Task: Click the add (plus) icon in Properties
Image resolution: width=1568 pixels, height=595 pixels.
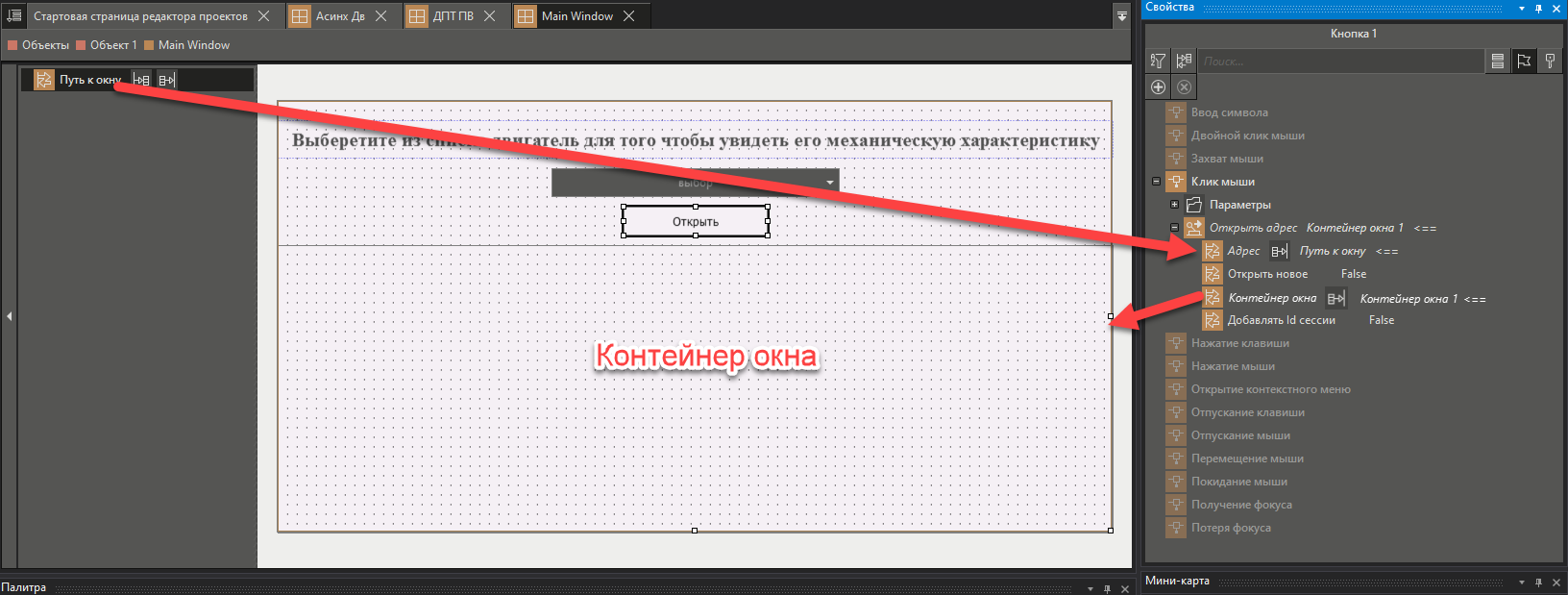Action: click(1158, 87)
